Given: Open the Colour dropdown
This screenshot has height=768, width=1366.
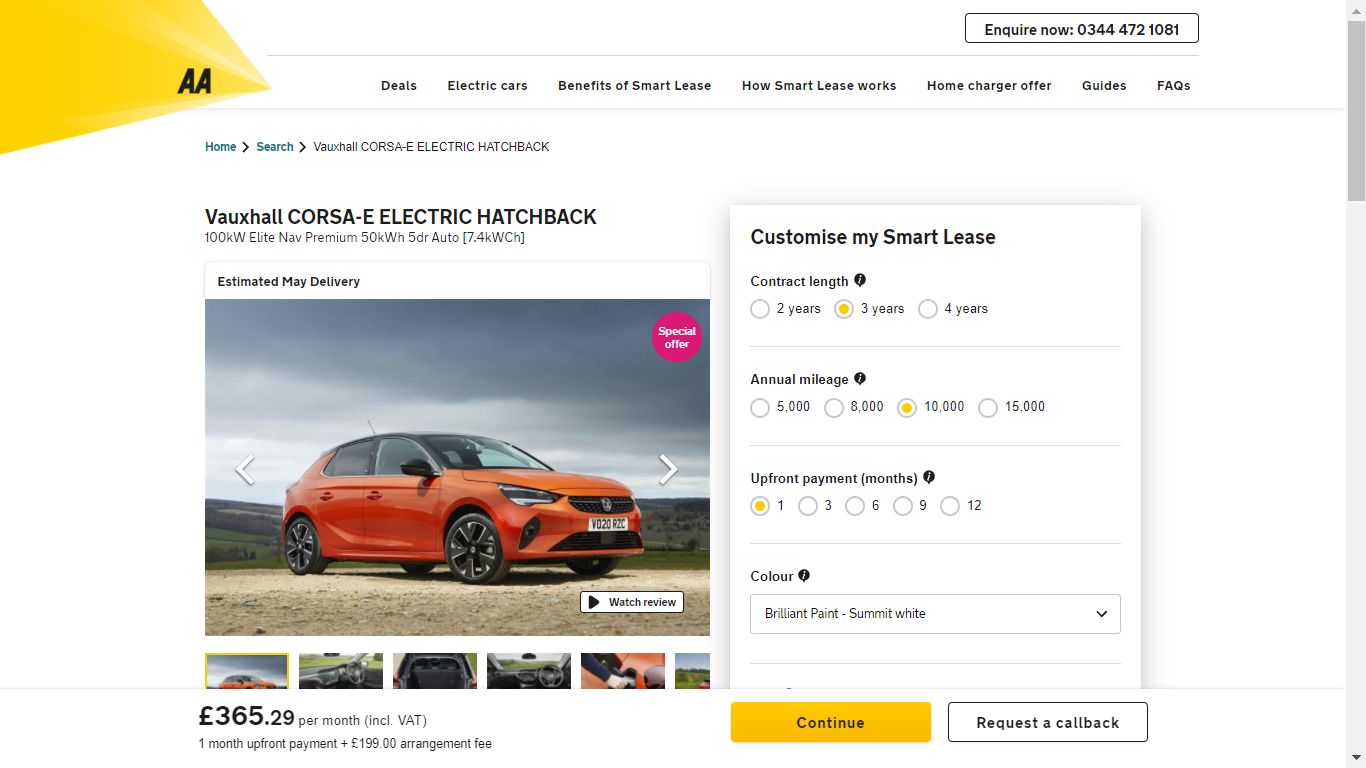Looking at the screenshot, I should pos(935,614).
